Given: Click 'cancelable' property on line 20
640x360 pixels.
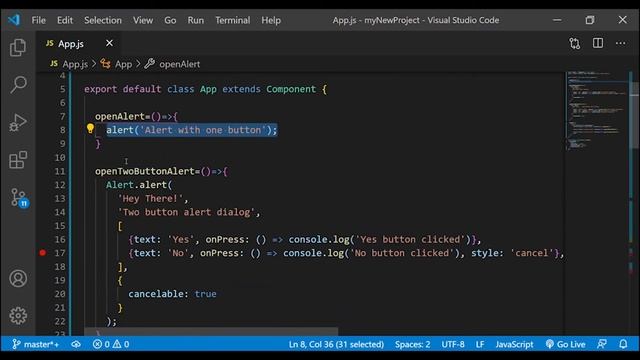Looking at the screenshot, I should (156, 294).
